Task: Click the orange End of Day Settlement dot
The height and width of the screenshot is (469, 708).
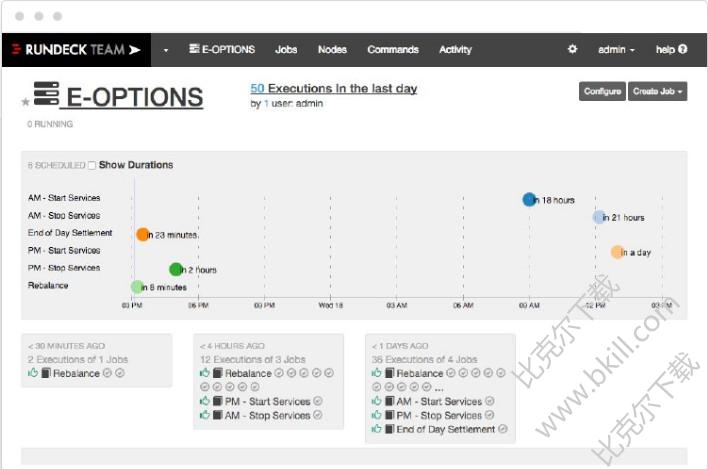Action: [x=143, y=234]
